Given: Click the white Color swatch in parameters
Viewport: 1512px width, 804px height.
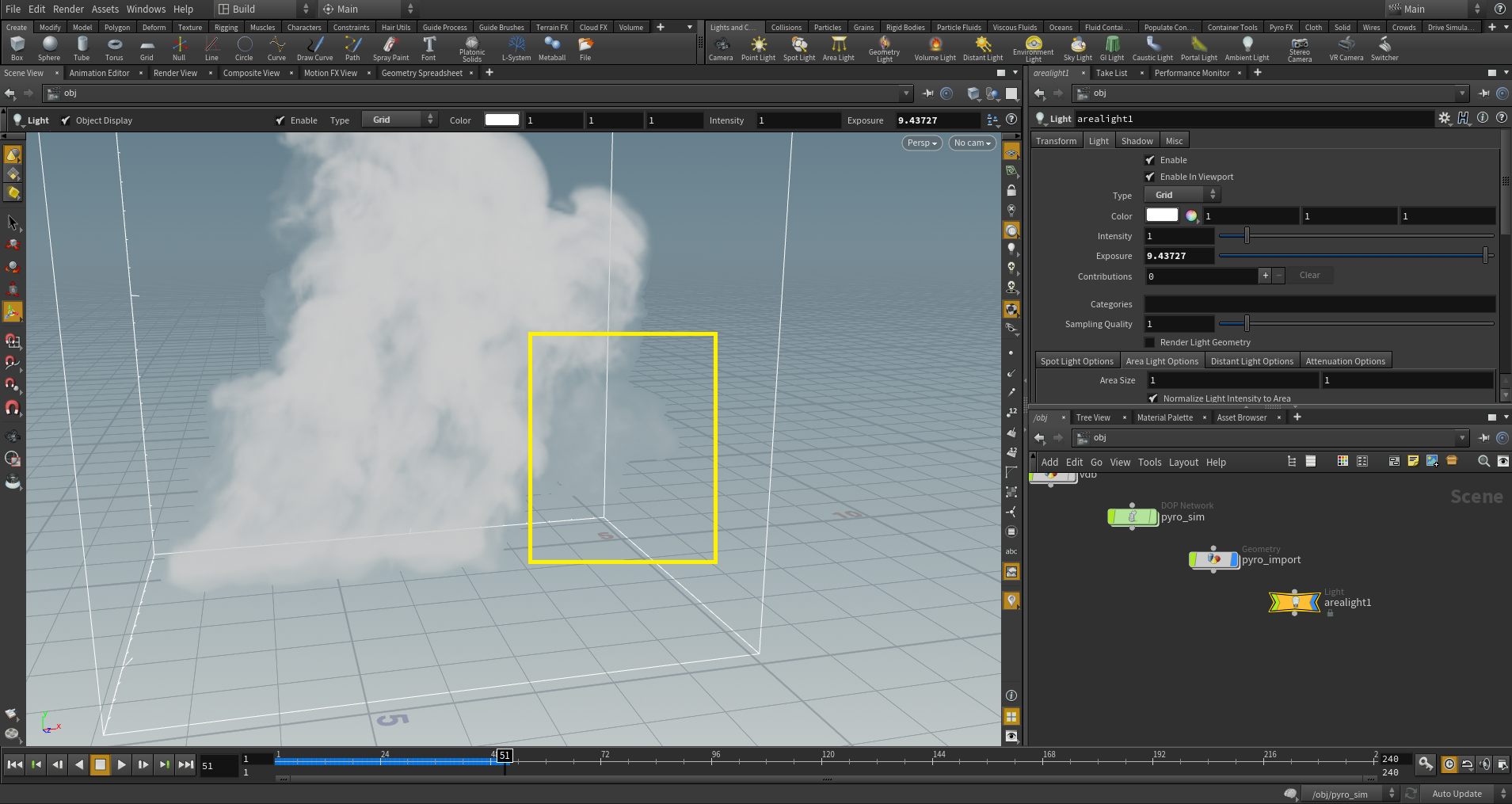Looking at the screenshot, I should pyautogui.click(x=1162, y=215).
